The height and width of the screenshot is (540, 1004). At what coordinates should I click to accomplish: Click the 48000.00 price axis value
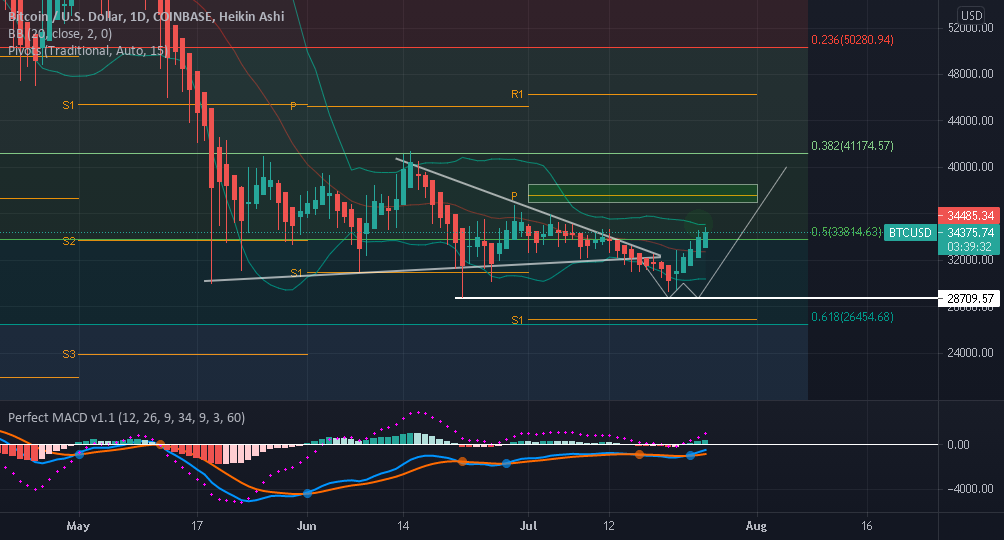click(x=970, y=74)
